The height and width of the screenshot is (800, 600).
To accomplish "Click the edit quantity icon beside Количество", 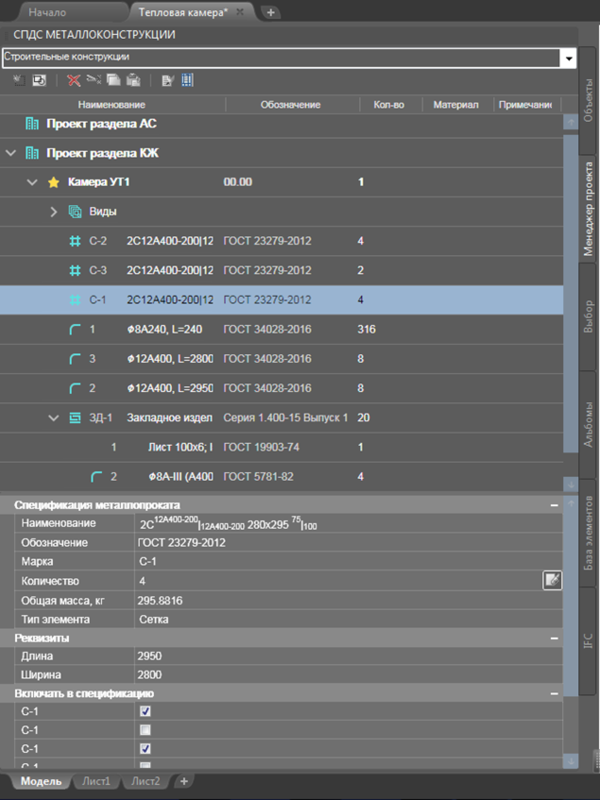I will coord(551,579).
